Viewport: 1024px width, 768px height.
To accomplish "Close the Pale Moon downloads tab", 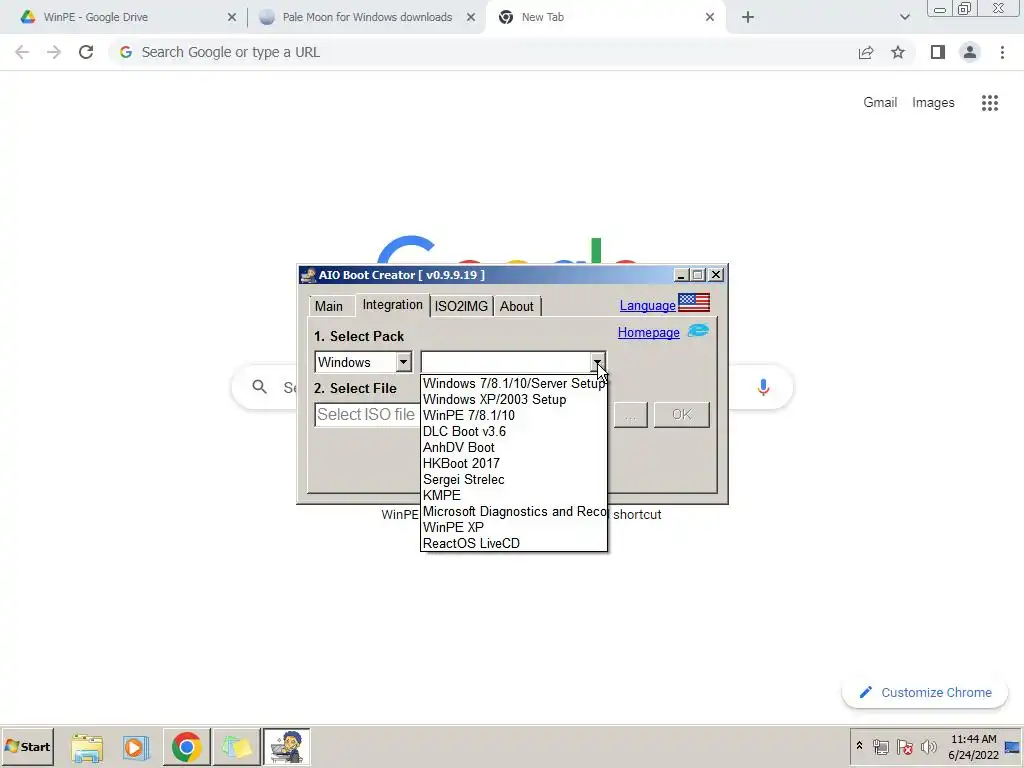I will [471, 17].
